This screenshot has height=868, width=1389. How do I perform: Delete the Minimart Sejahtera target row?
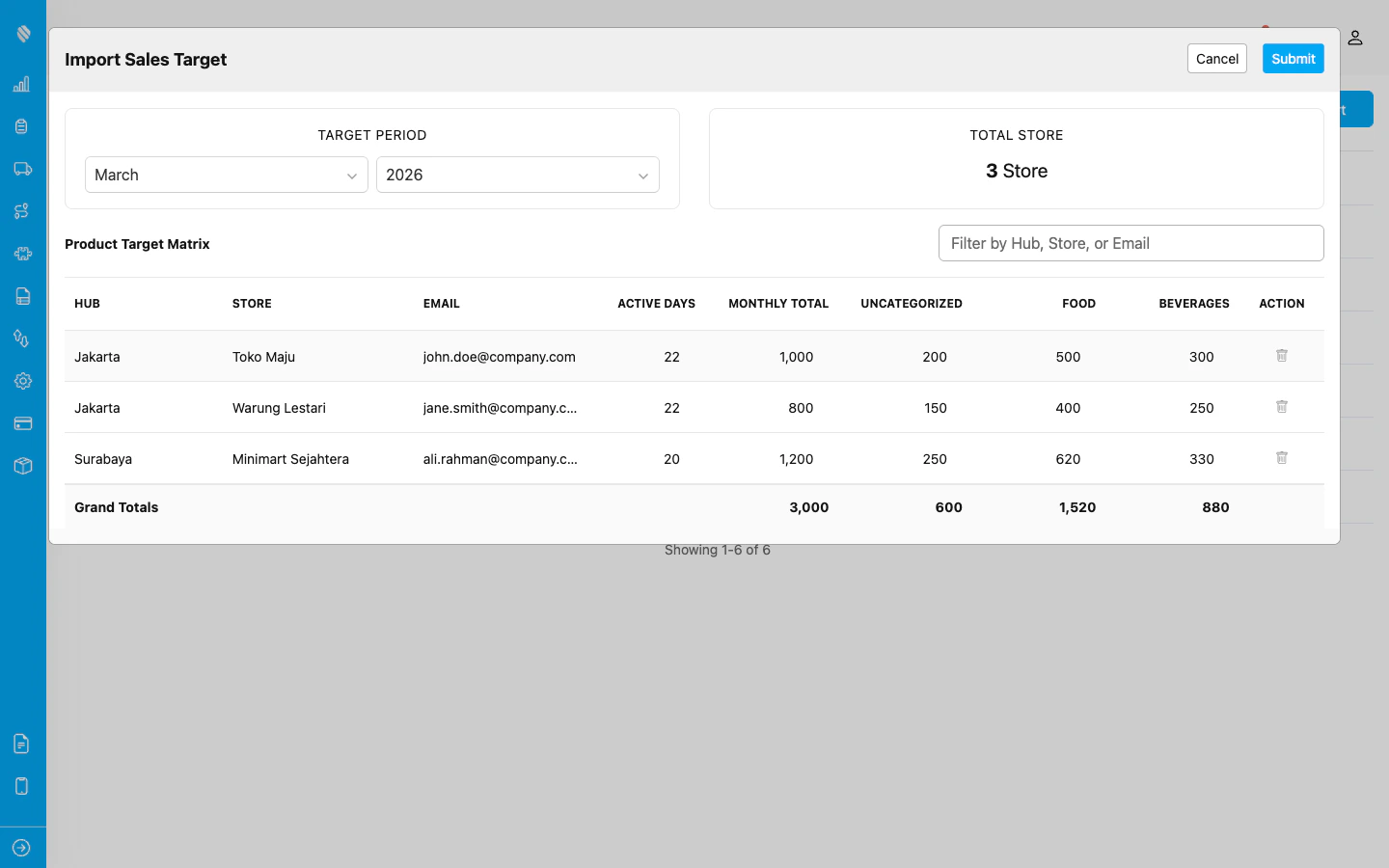click(1281, 458)
